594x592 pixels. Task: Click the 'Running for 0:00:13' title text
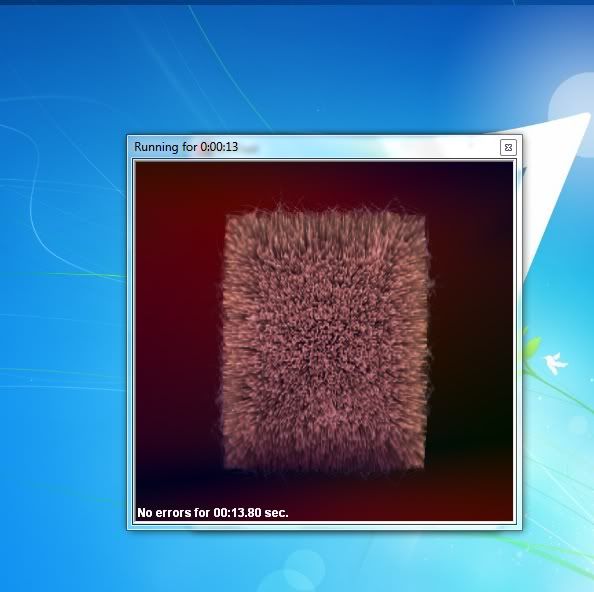click(x=186, y=147)
